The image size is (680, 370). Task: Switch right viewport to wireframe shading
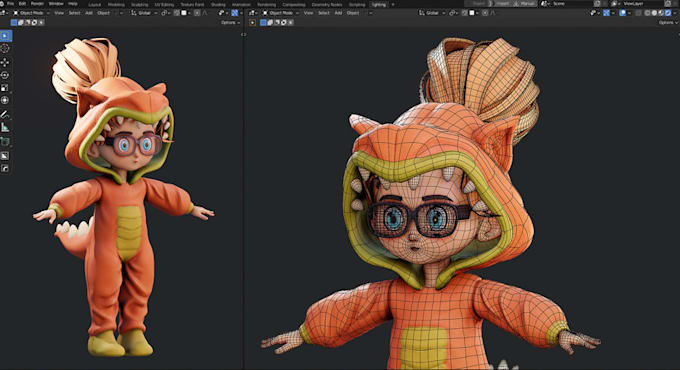click(647, 13)
